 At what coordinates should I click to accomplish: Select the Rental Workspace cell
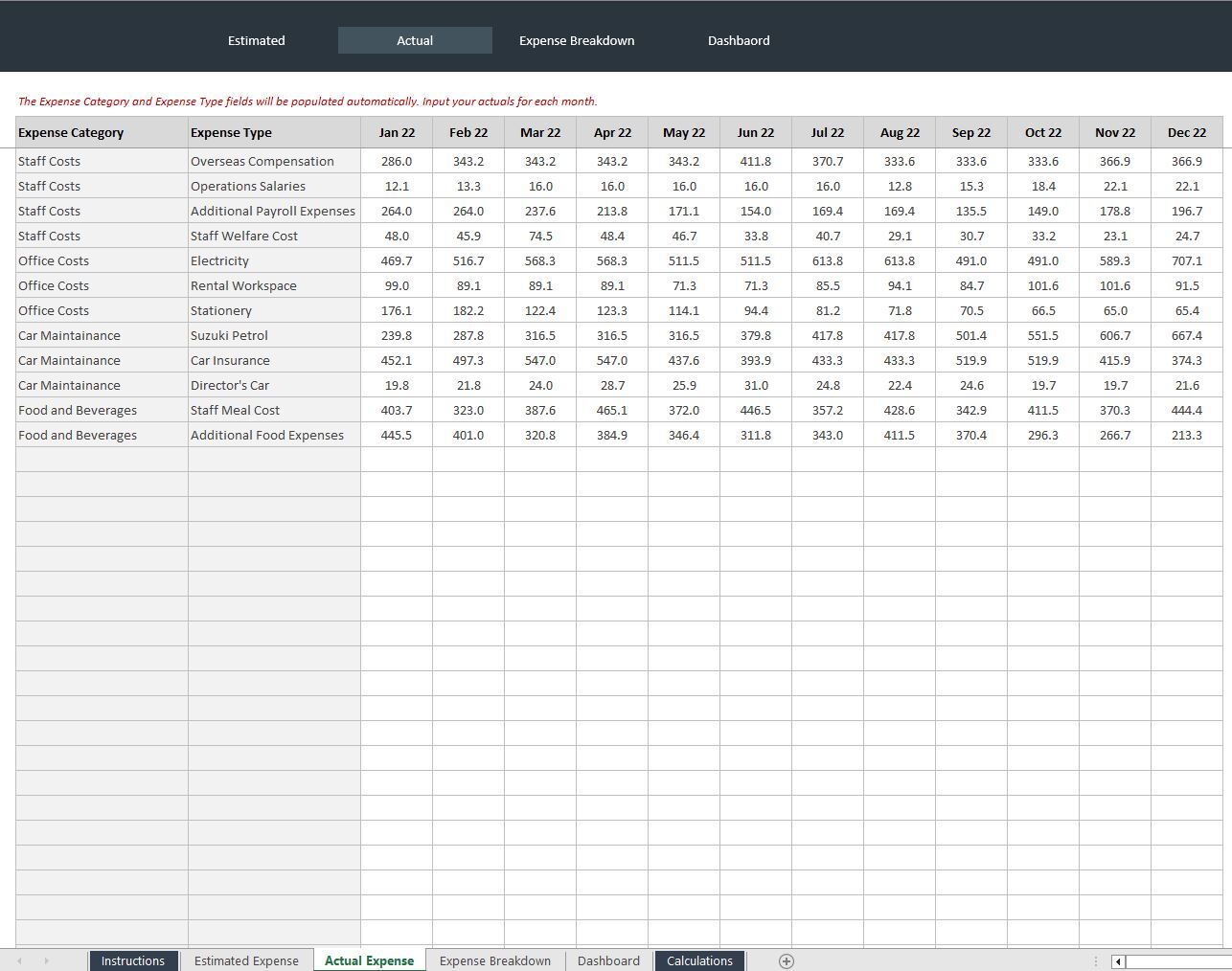click(x=274, y=285)
